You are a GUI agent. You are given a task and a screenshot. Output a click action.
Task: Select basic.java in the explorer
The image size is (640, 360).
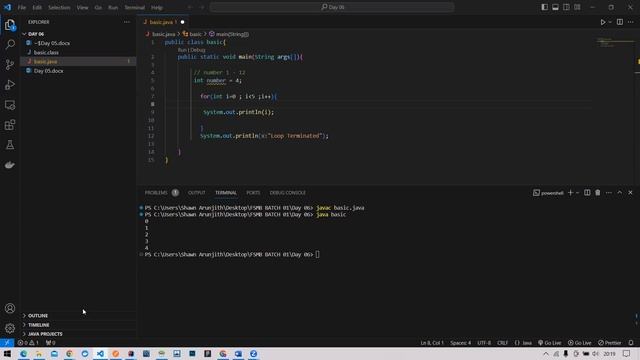point(78,62)
